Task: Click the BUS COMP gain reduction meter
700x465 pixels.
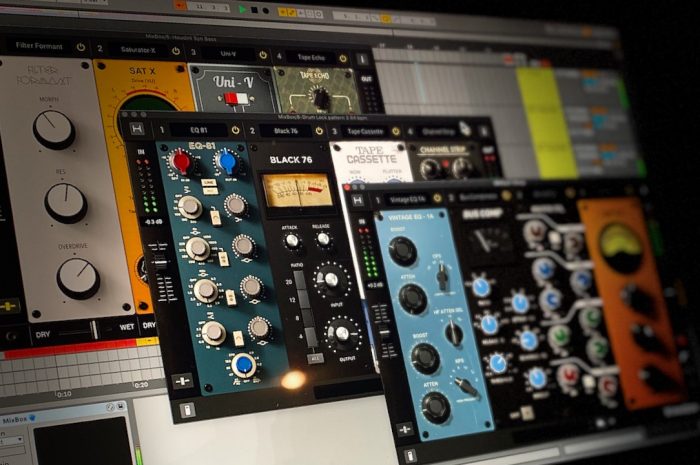Action: (488, 241)
